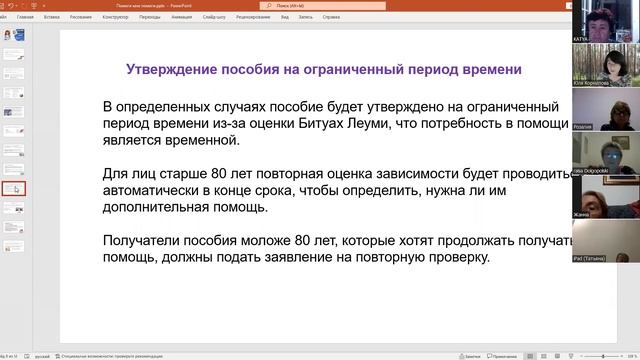Click Start From Beginning presentation icon in title bar
Image resolution: width=640 pixels, height=360 pixels.
tap(34, 6)
